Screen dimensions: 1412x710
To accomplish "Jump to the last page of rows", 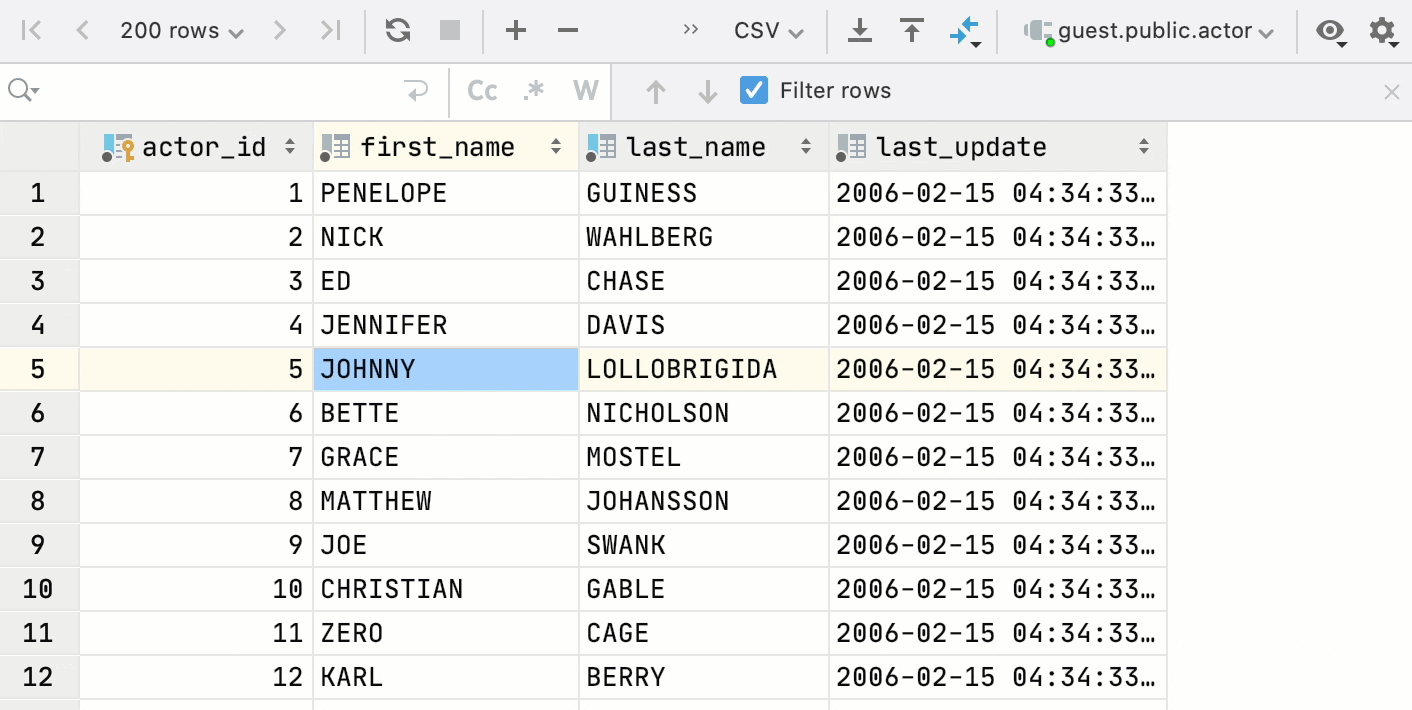I will pos(331,30).
